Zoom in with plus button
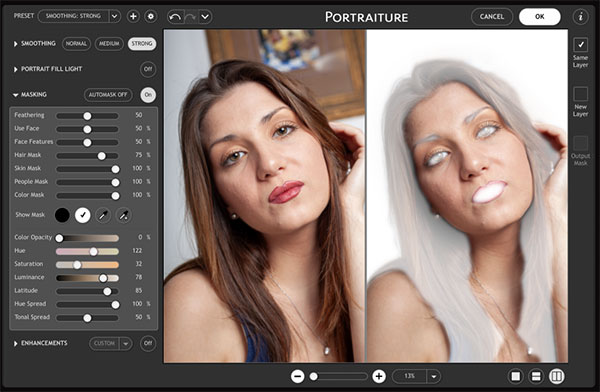The image size is (600, 392). pyautogui.click(x=379, y=376)
